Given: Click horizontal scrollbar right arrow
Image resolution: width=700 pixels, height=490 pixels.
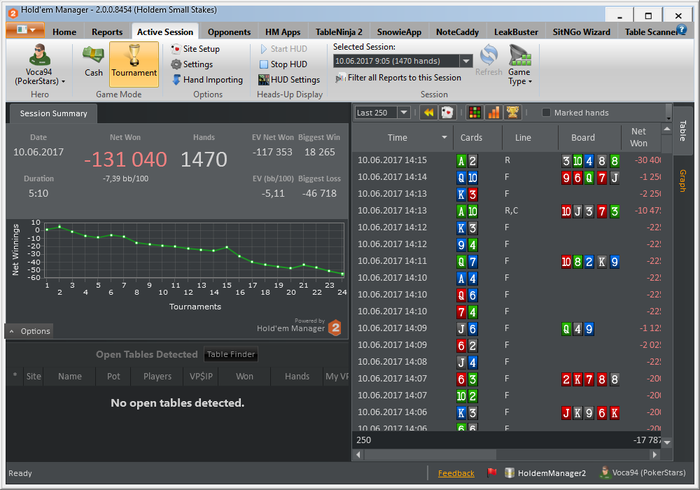Looking at the screenshot, I should pyautogui.click(x=654, y=454).
